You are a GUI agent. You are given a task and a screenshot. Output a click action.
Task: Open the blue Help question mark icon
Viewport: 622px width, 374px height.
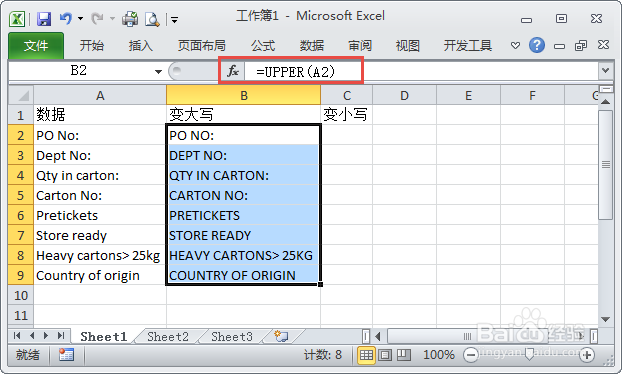coord(537,46)
